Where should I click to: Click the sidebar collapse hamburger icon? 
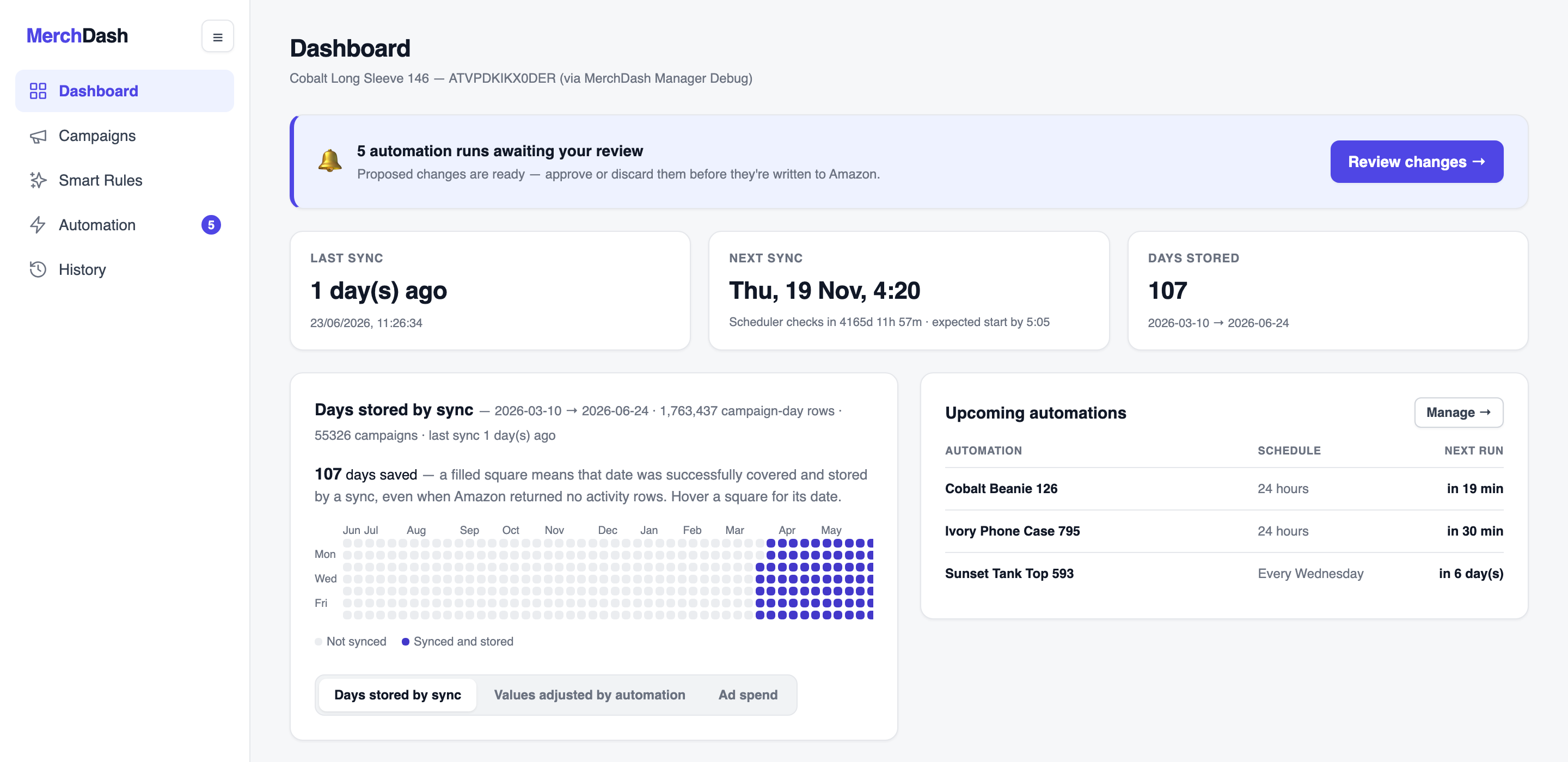coord(217,36)
